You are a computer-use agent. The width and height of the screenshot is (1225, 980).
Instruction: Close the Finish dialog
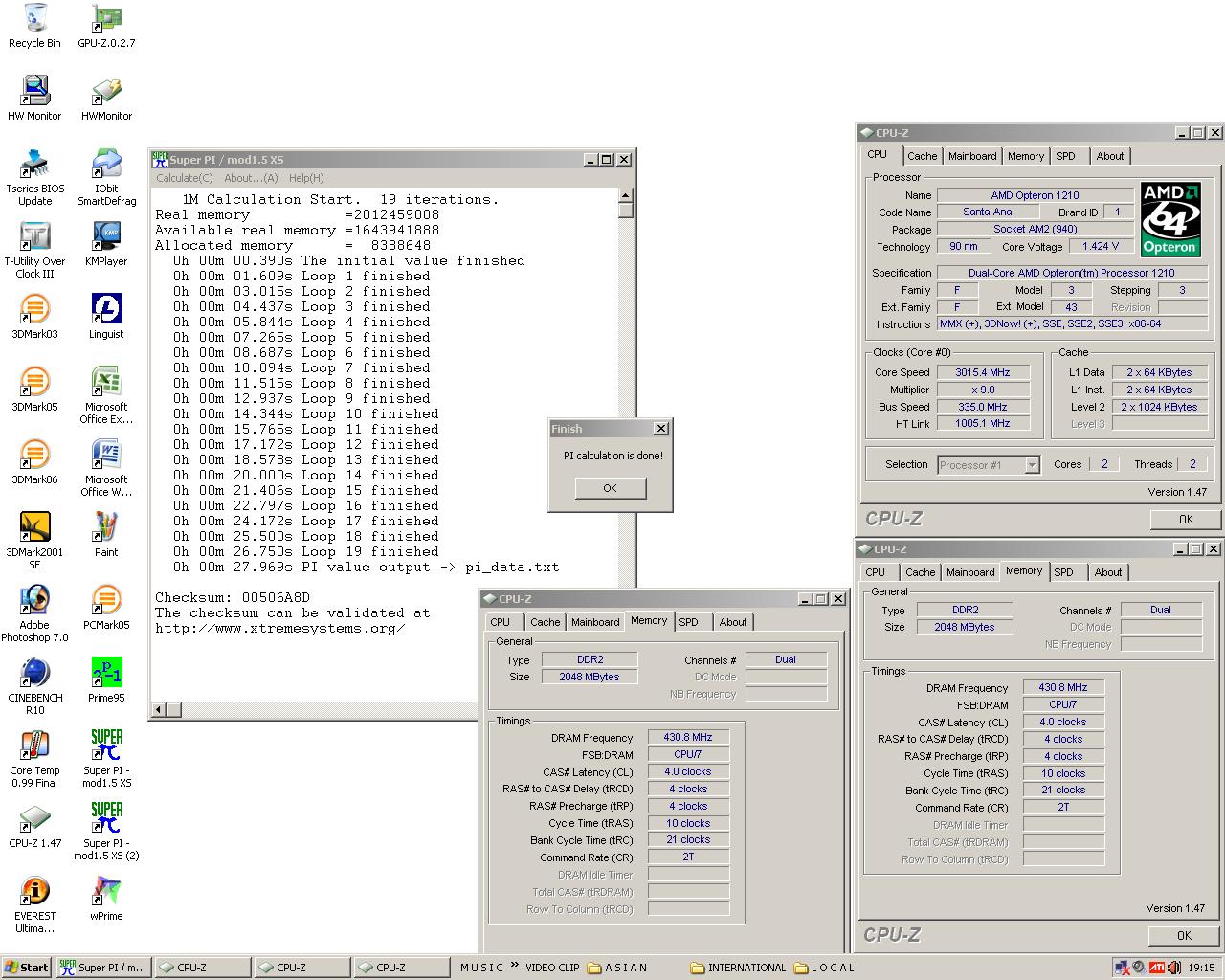pyautogui.click(x=660, y=429)
